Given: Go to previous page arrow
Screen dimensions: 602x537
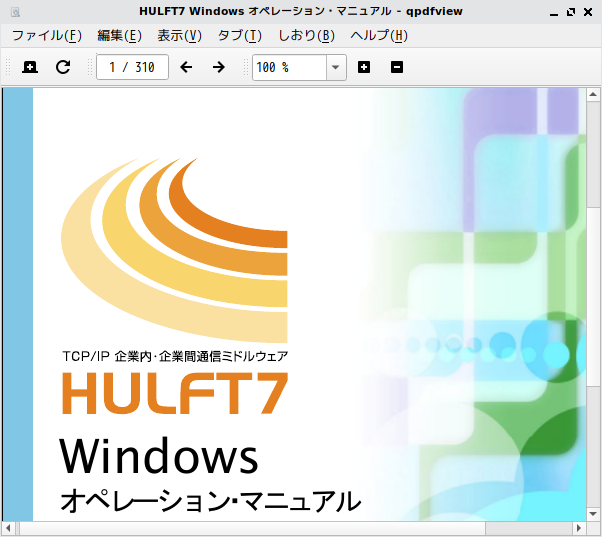Looking at the screenshot, I should [186, 67].
